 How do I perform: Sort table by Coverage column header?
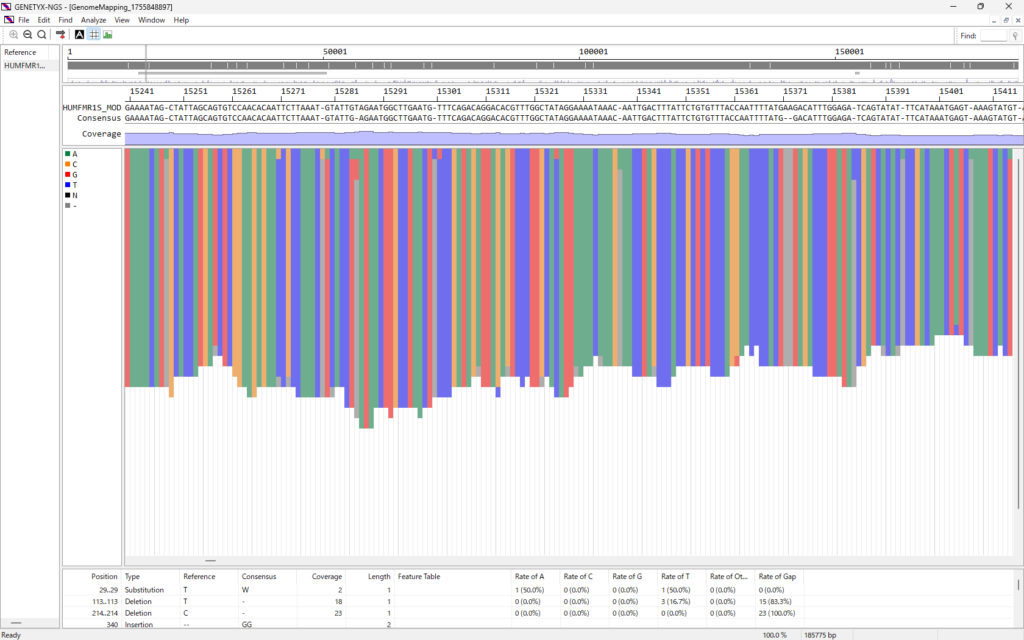[x=329, y=576]
